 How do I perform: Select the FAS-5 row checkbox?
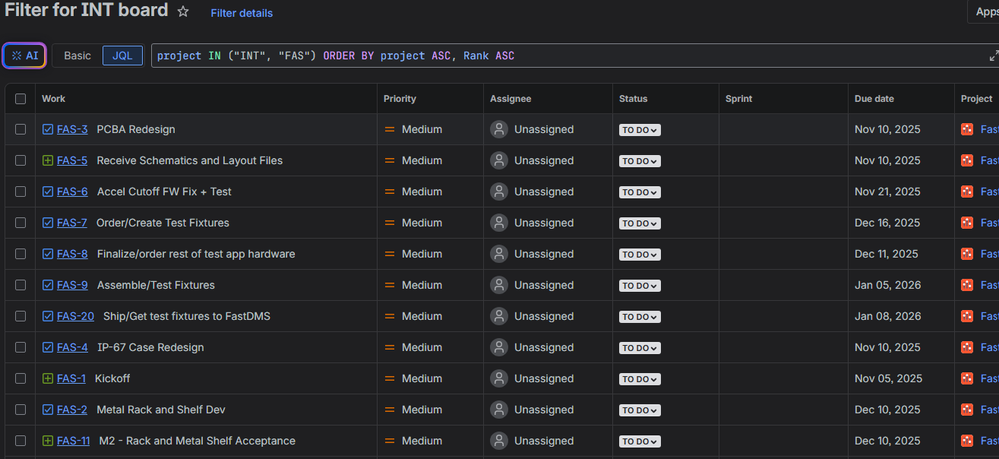tap(20, 161)
